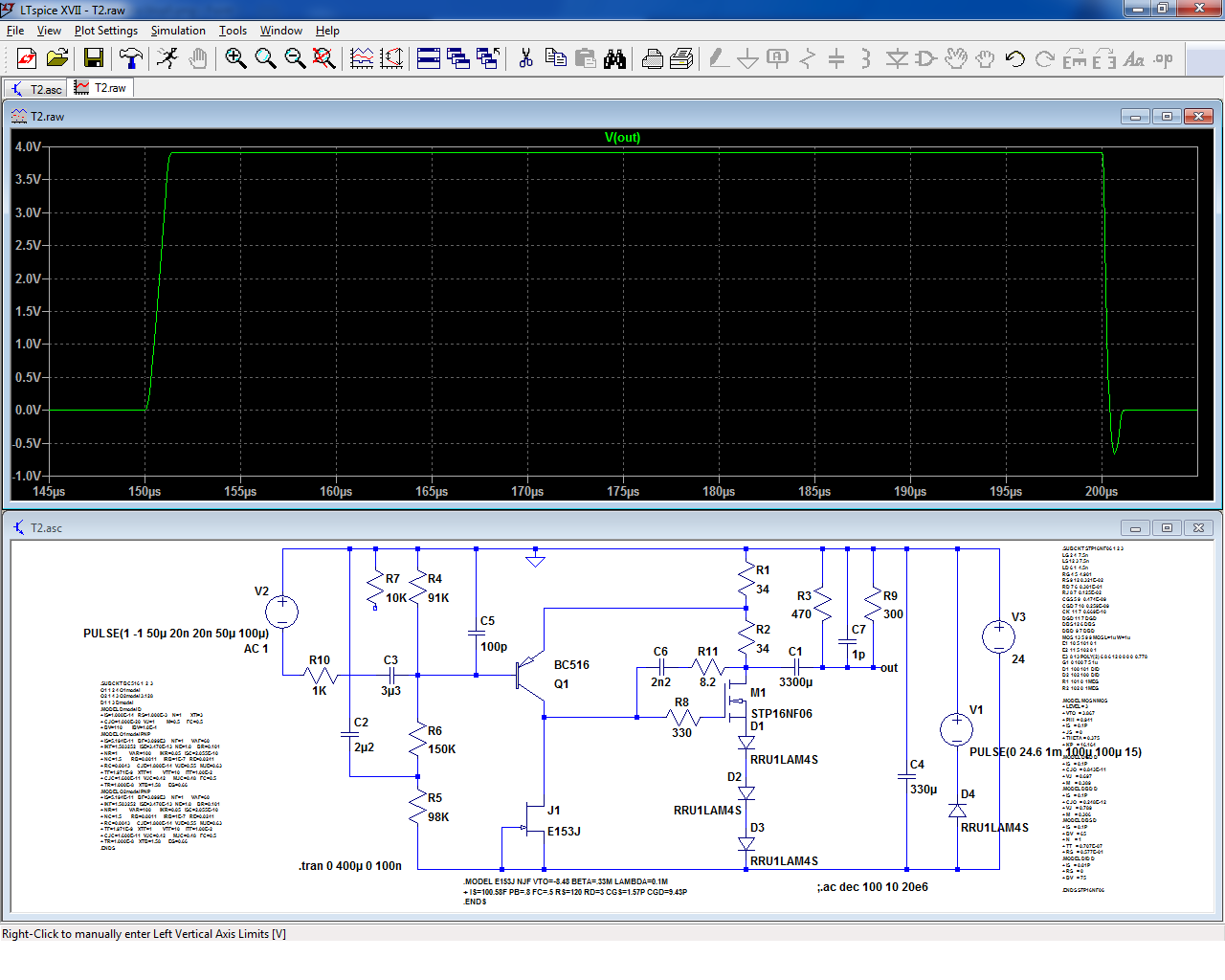The width and height of the screenshot is (1225, 980).
Task: Open the View menu
Action: coord(49,31)
